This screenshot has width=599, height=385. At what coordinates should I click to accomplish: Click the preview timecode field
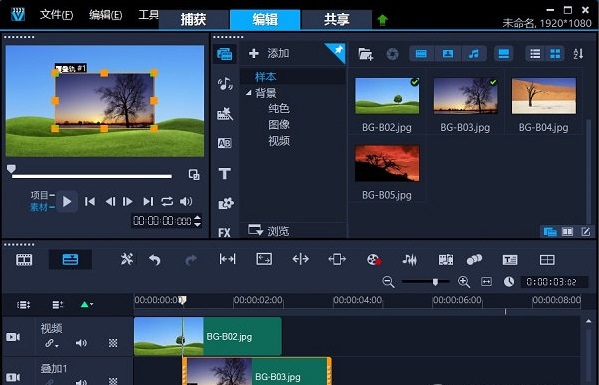pos(162,221)
